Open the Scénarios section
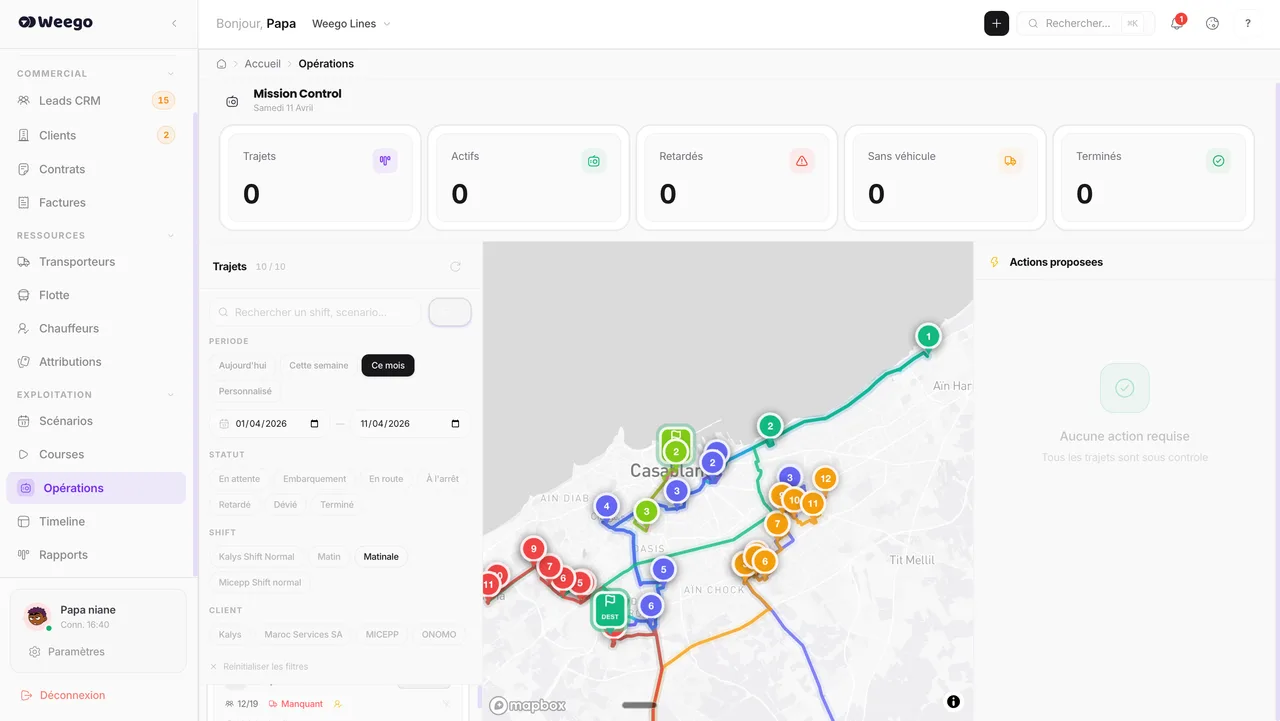Screen dimensions: 1280x721 (x=64, y=421)
